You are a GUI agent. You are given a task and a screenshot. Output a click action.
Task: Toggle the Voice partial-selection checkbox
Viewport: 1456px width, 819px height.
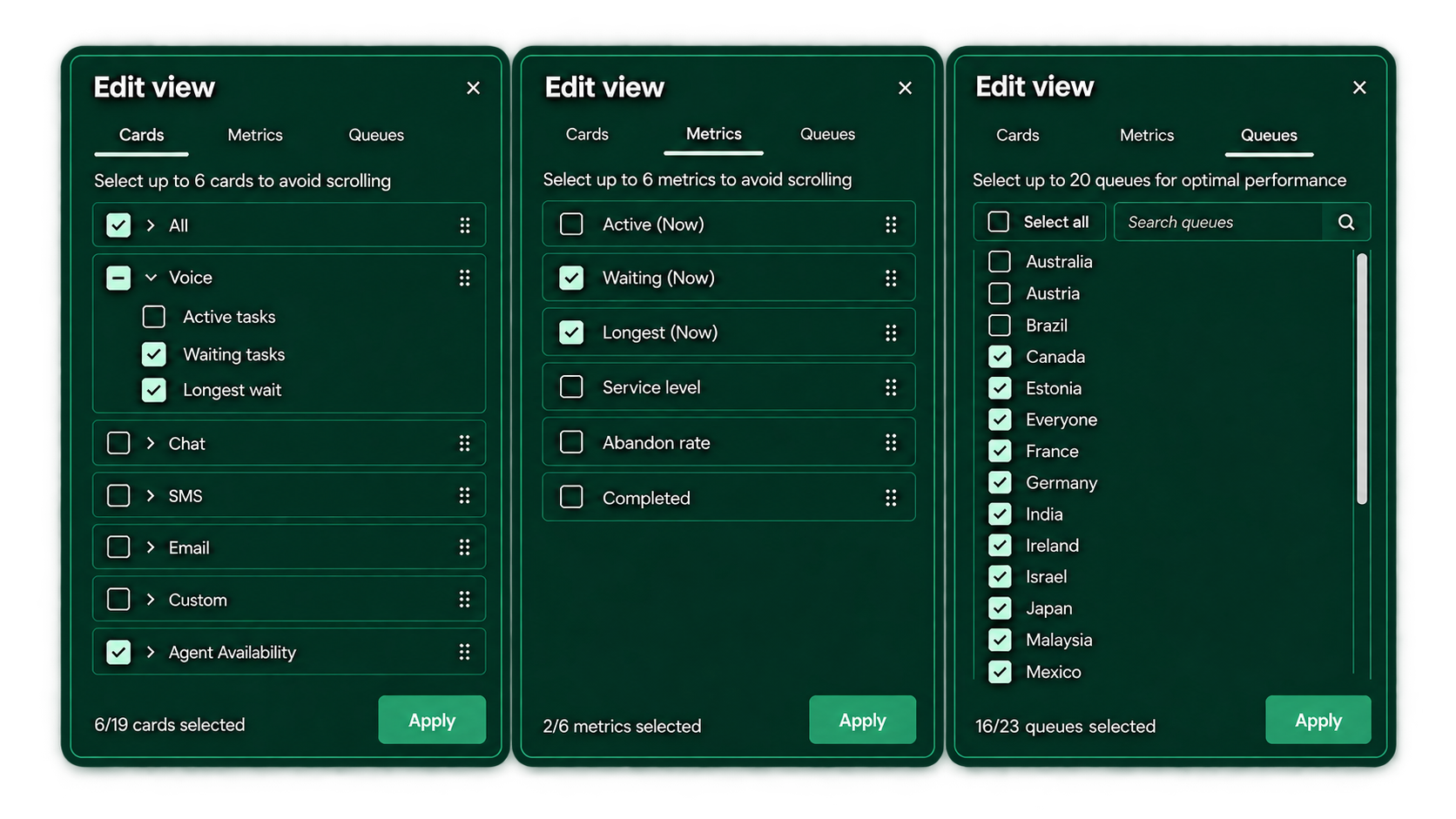click(x=118, y=278)
